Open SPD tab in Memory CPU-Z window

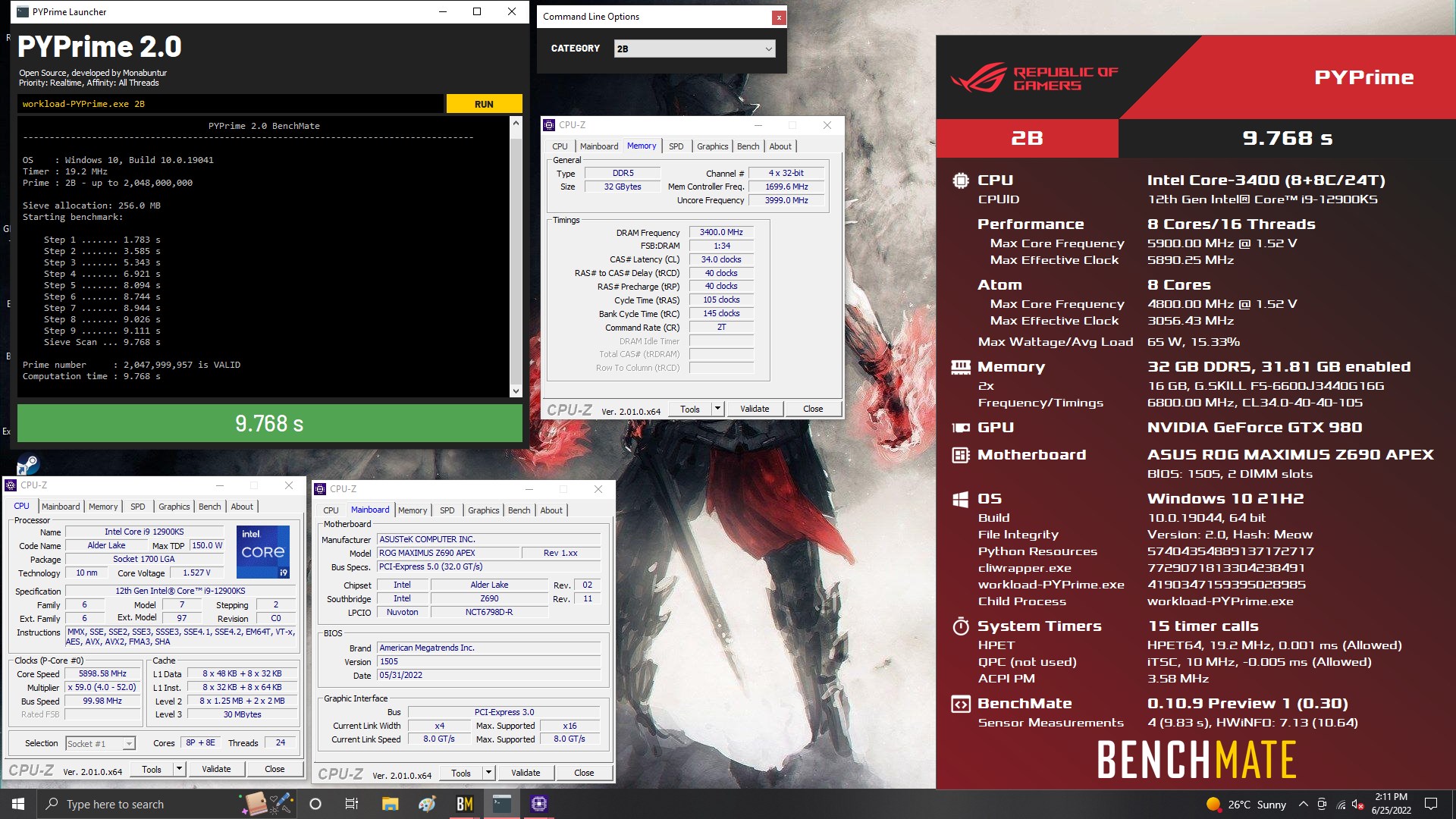click(676, 146)
